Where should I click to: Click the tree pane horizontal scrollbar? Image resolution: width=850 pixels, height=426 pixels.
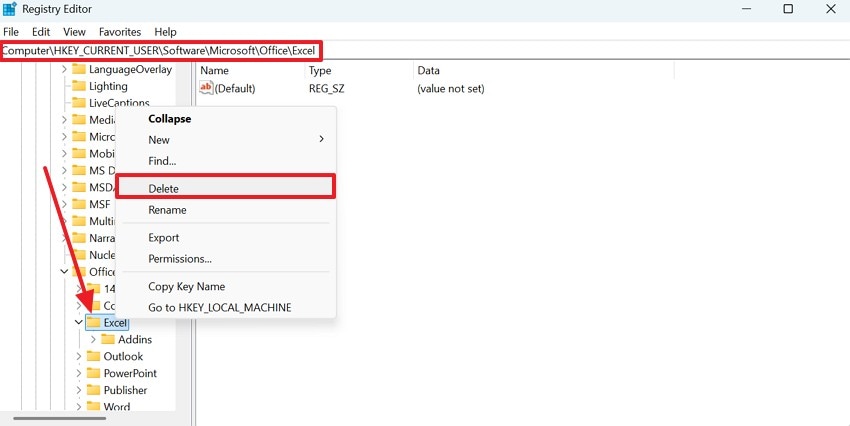point(60,418)
